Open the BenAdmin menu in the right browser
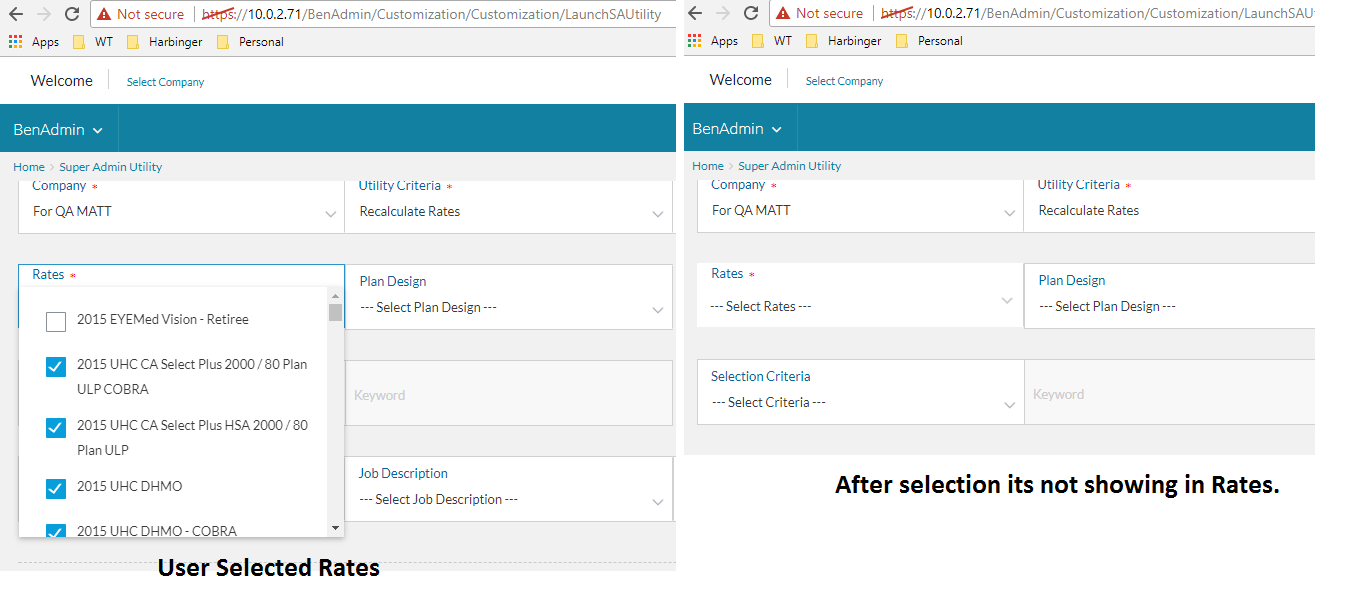 pos(737,129)
